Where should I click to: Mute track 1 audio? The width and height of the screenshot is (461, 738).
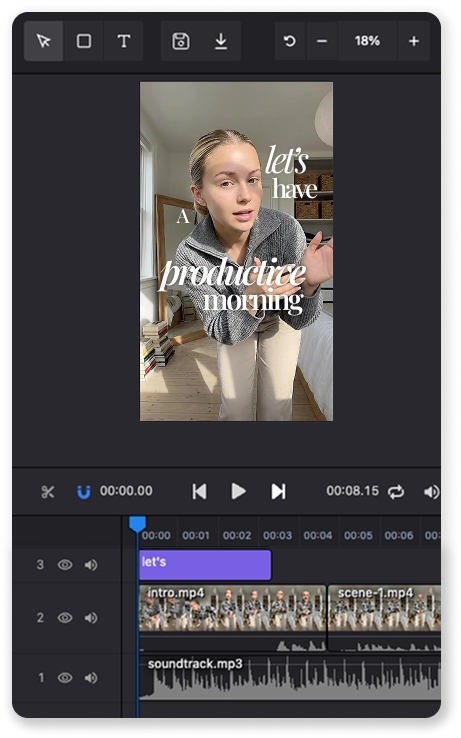click(91, 677)
